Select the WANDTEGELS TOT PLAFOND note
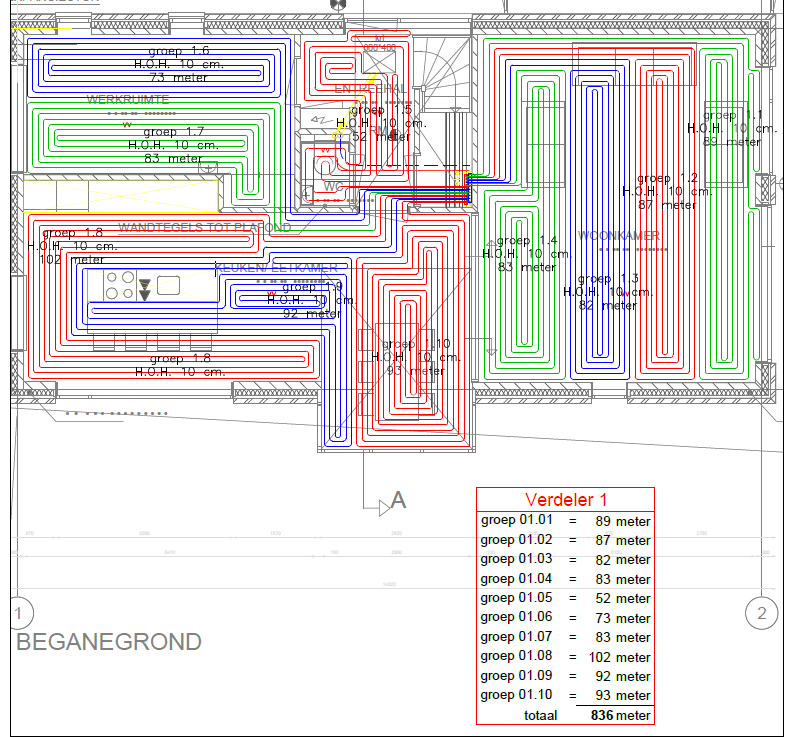 (205, 227)
